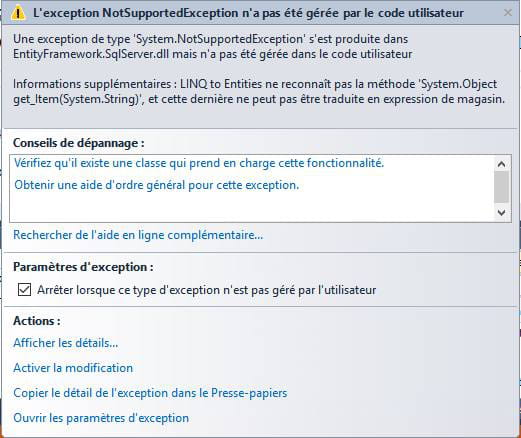The width and height of the screenshot is (521, 438).
Task: Open 'Obtenir une aide d'ordre général' tip
Action: (x=157, y=185)
